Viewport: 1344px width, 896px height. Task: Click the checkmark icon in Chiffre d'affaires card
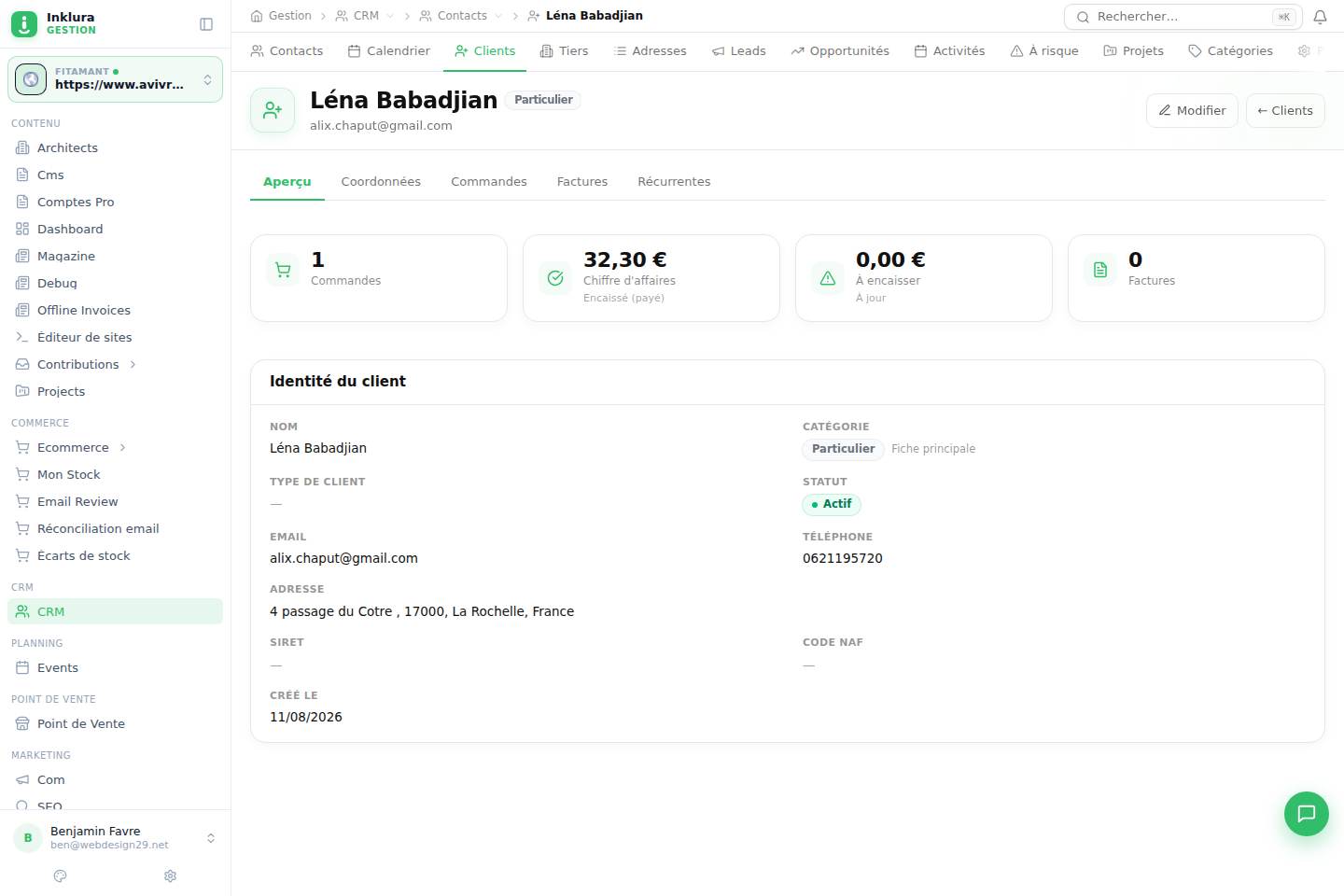(555, 278)
